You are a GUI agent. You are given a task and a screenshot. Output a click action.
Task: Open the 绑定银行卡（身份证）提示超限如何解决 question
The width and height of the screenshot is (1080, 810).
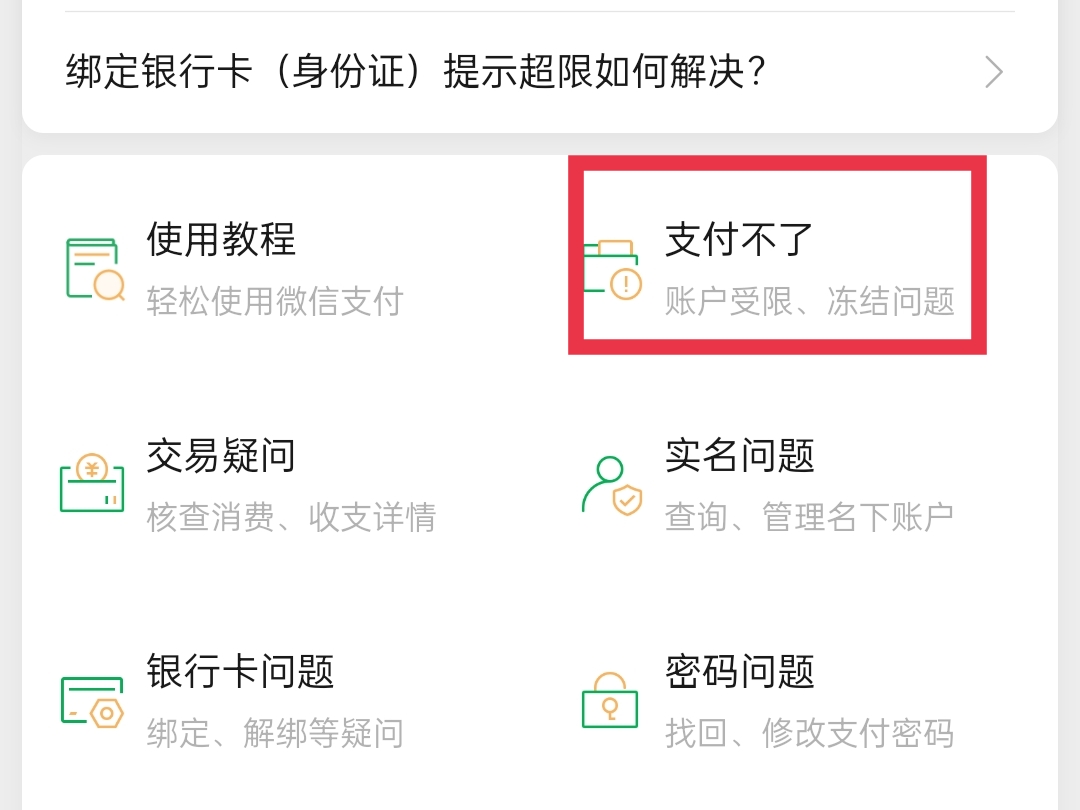(416, 72)
